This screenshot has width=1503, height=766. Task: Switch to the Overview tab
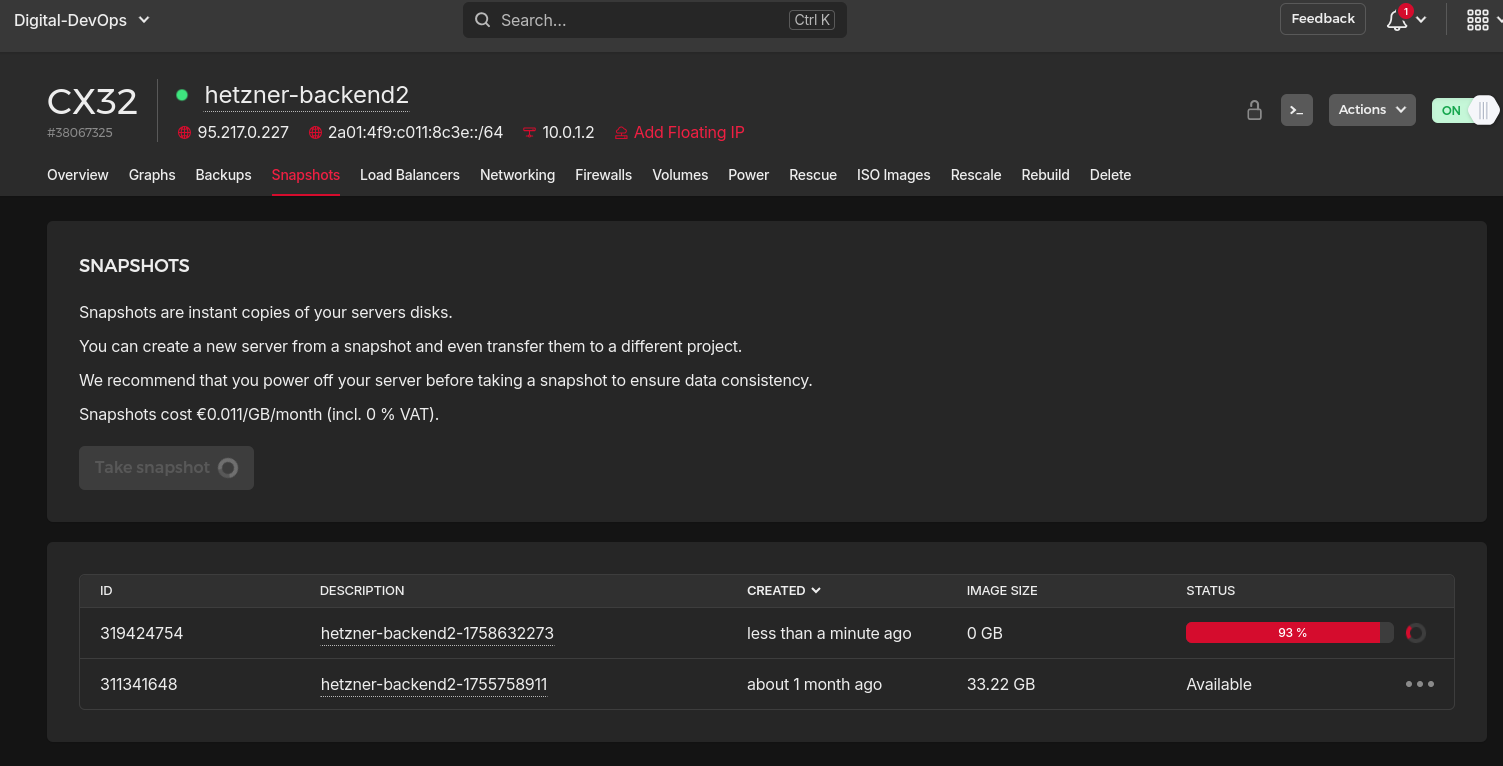[78, 175]
